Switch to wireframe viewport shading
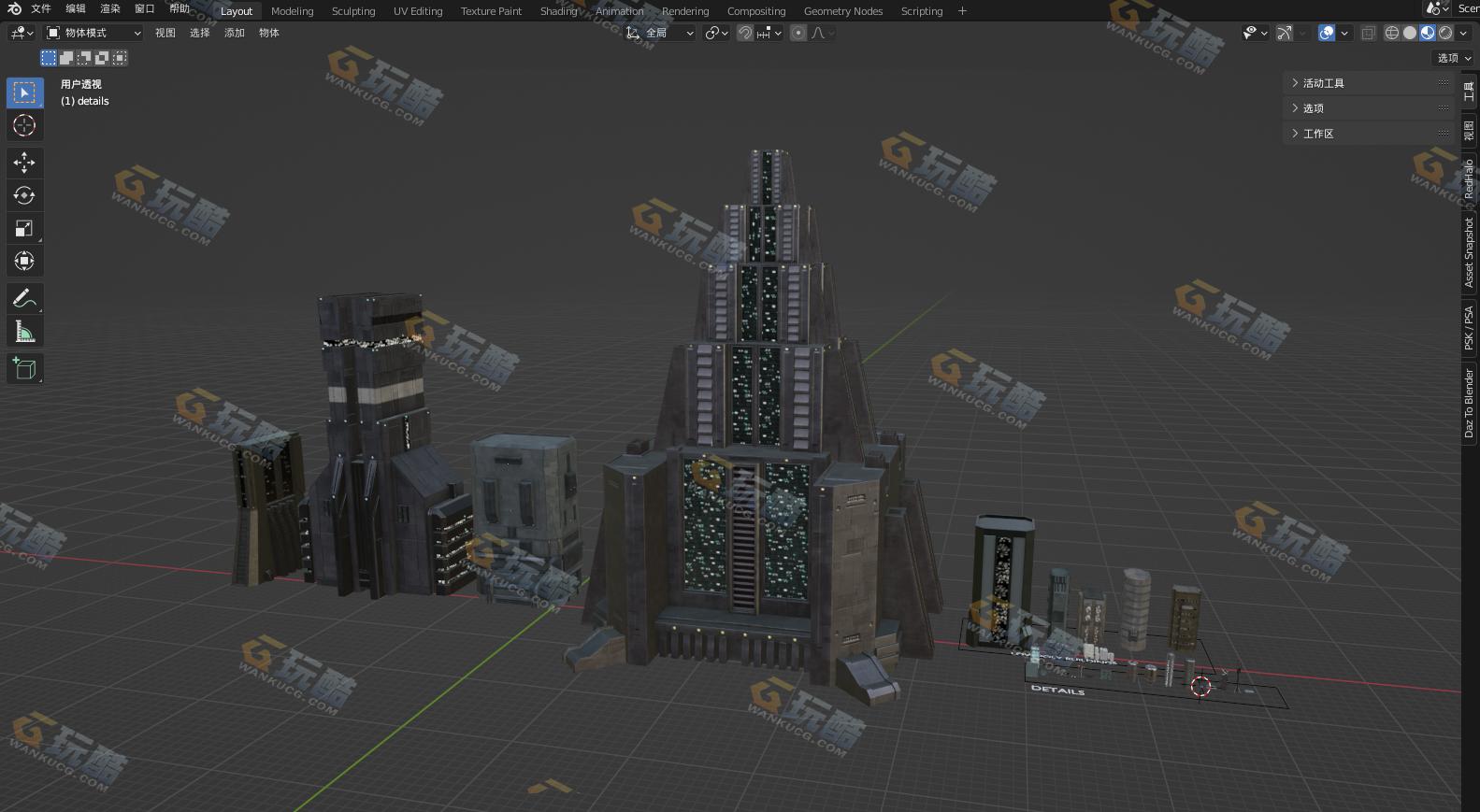 click(x=1392, y=33)
